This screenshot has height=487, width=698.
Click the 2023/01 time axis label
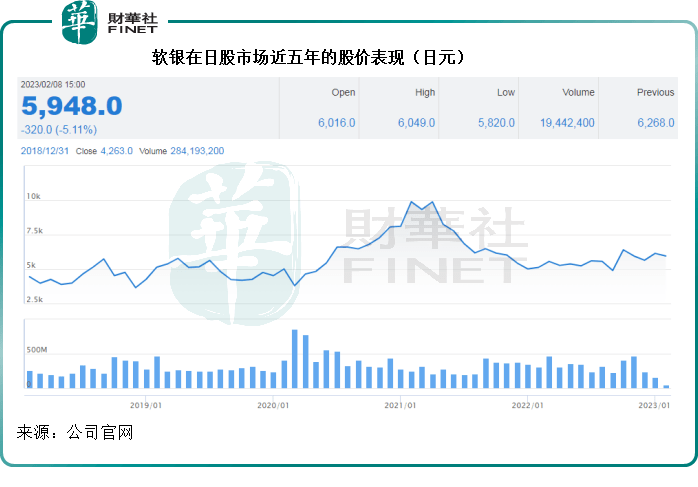(x=654, y=406)
